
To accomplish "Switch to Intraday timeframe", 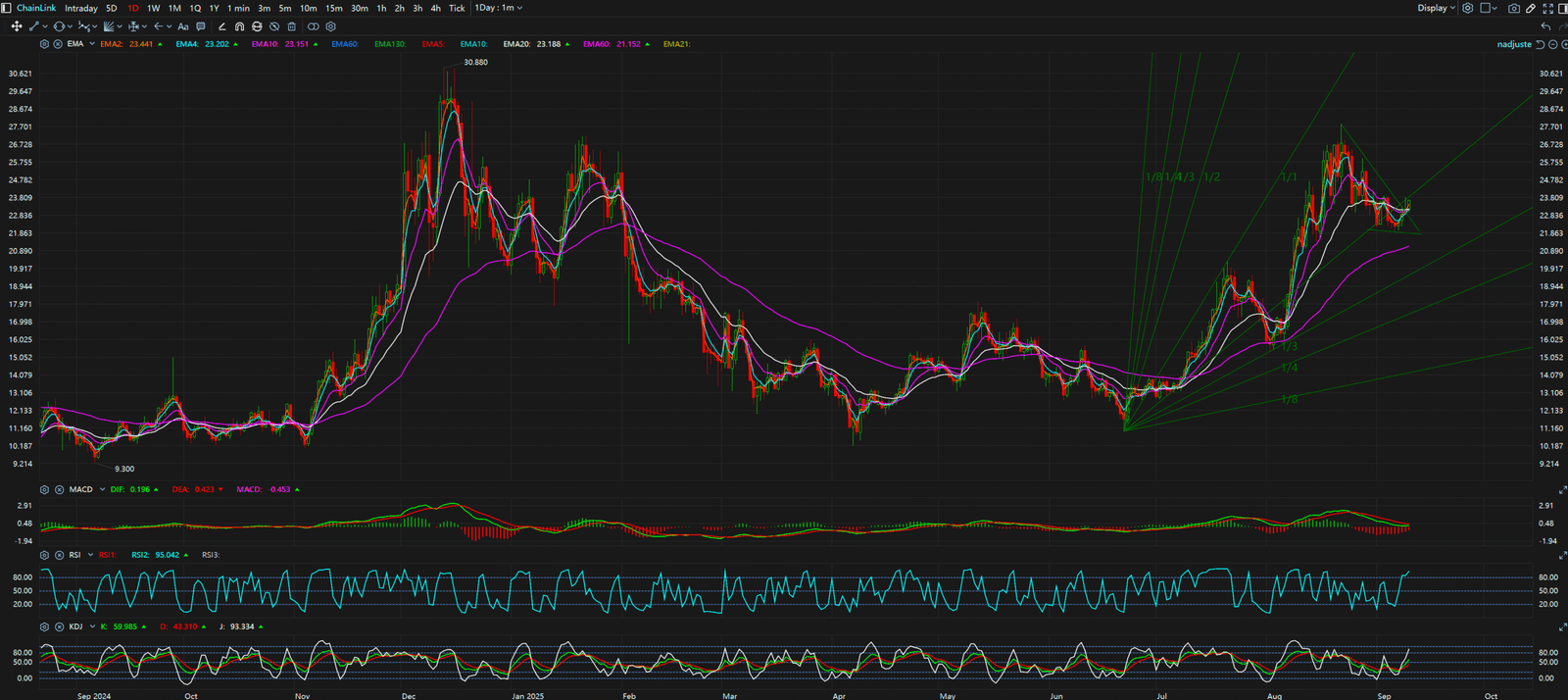I will pyautogui.click(x=81, y=8).
